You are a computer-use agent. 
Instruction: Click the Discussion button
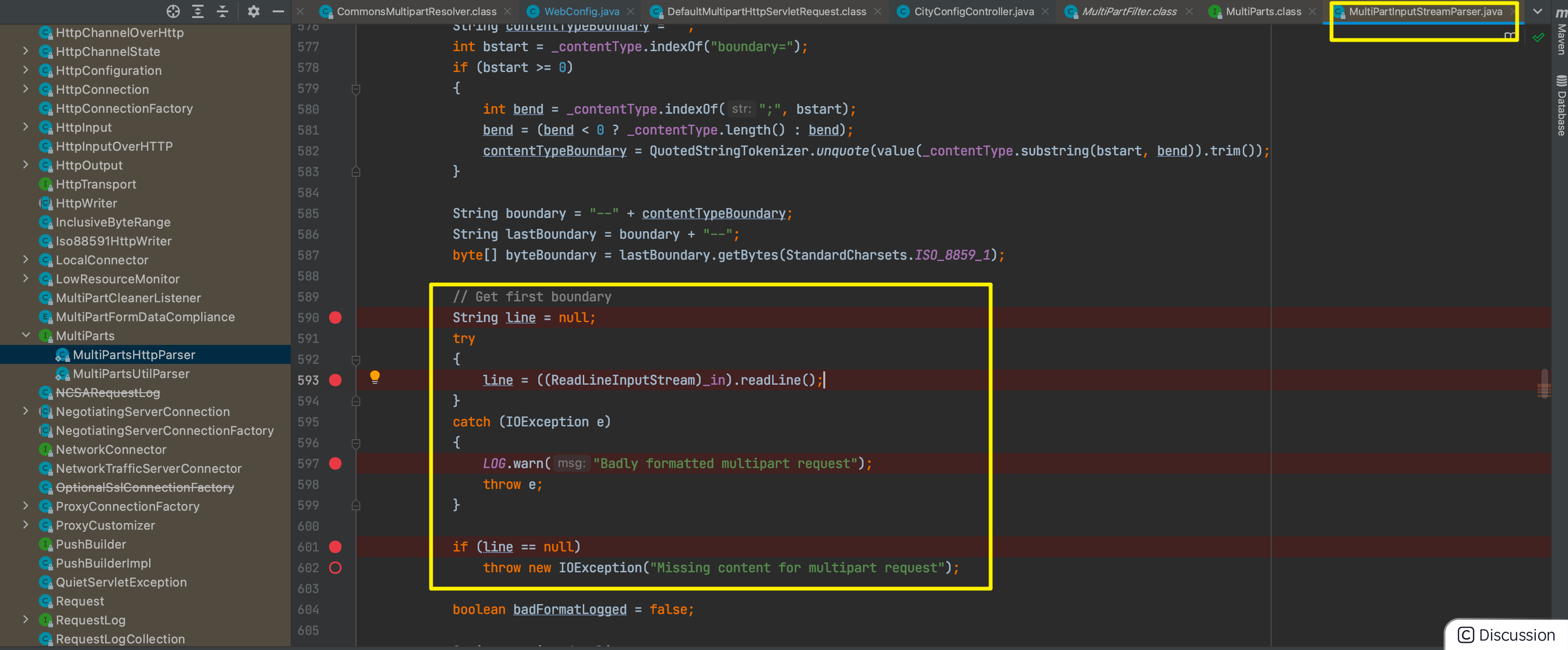point(1506,635)
